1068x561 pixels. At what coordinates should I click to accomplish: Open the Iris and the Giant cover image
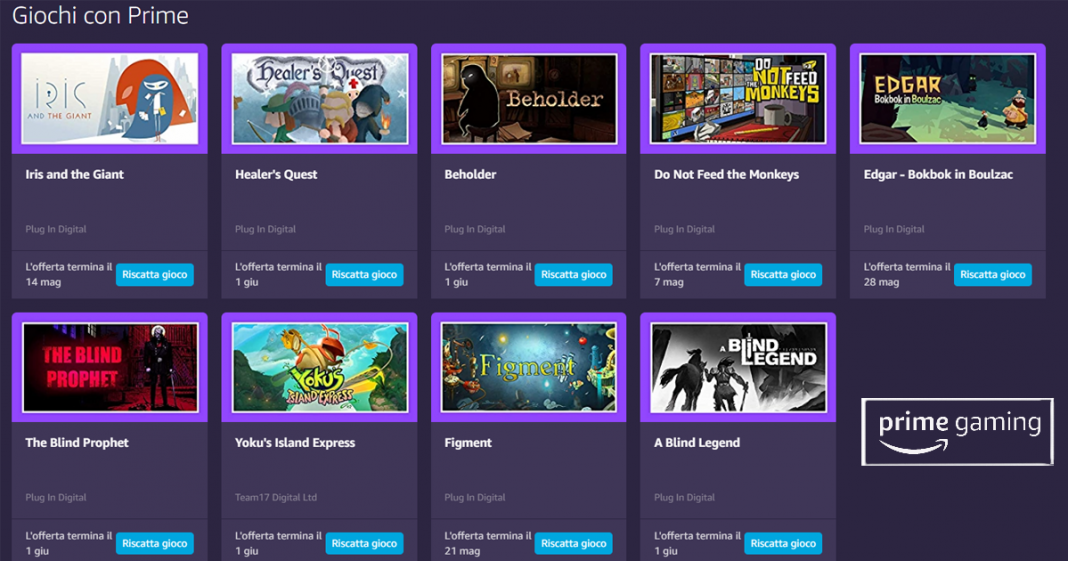point(110,99)
